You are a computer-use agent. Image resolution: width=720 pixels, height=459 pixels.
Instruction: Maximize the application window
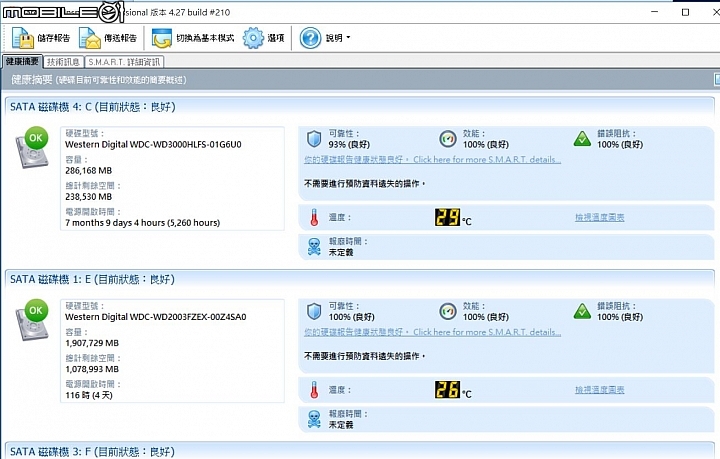(686, 12)
